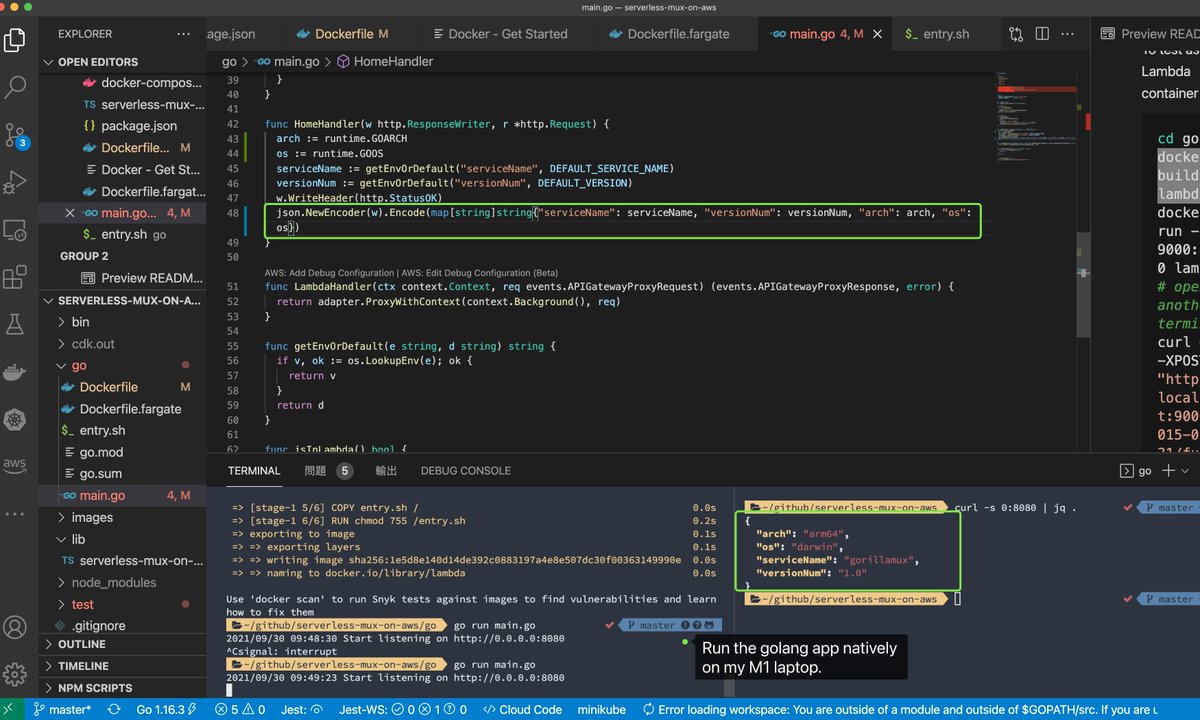Switch to the Dockerfile.fargate tab
The image size is (1200, 720).
point(677,34)
